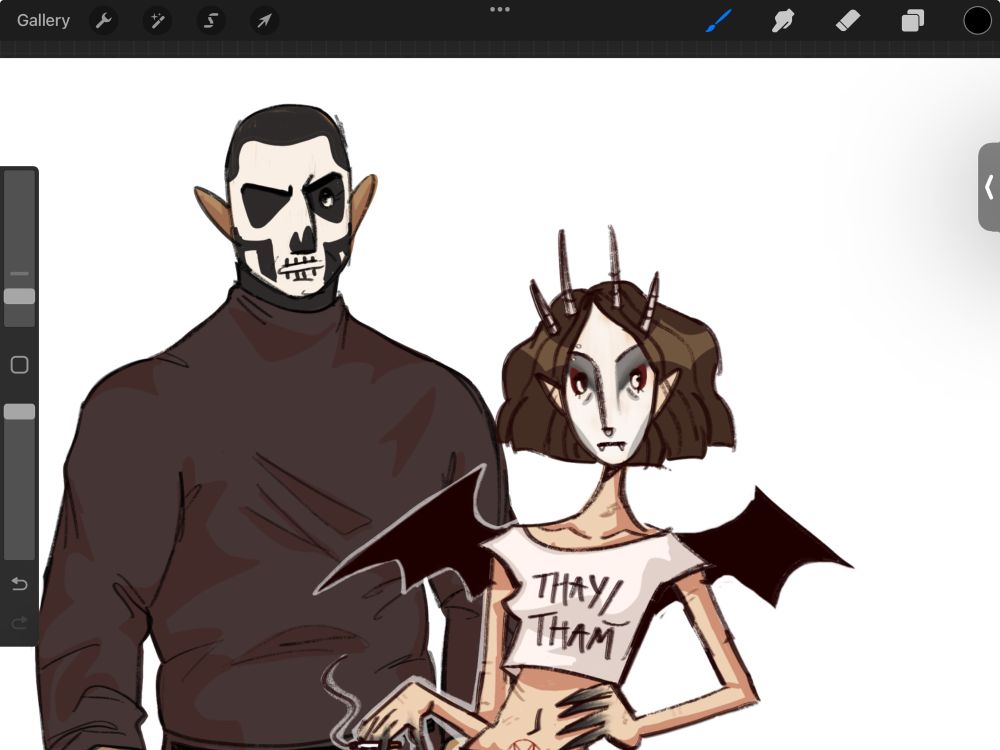The width and height of the screenshot is (1000, 750).
Task: Expand the collapsed right side panel arrow
Action: point(989,188)
